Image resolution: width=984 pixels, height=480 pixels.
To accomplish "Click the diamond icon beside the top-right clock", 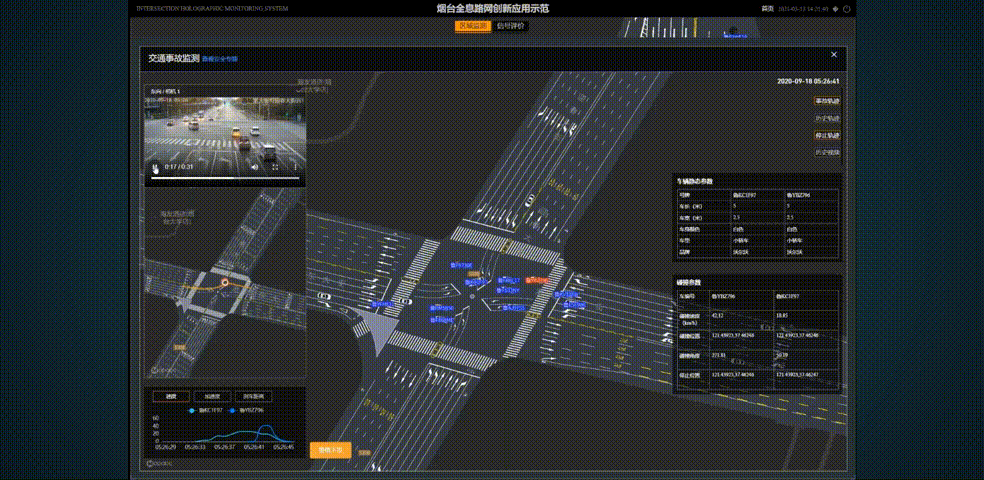I will pyautogui.click(x=835, y=8).
